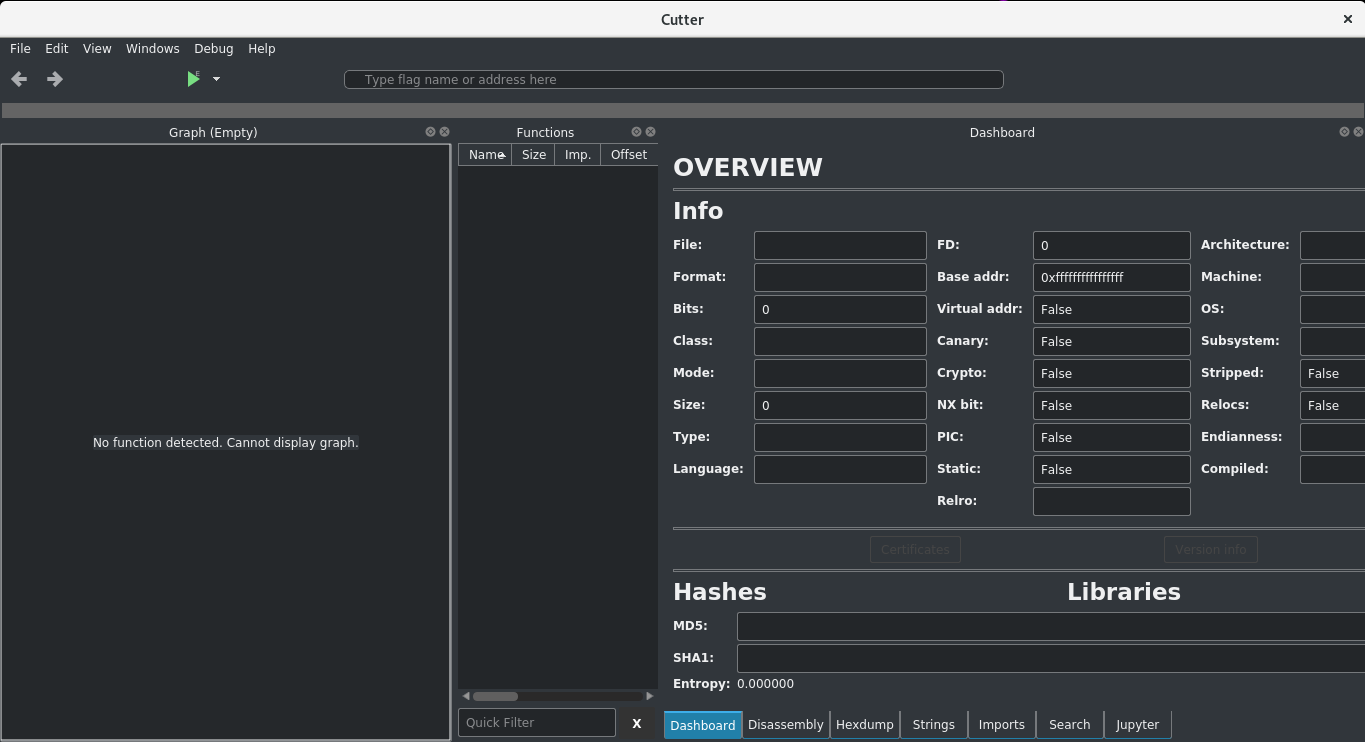The width and height of the screenshot is (1365, 742).
Task: Click the Language info field
Action: click(x=840, y=469)
